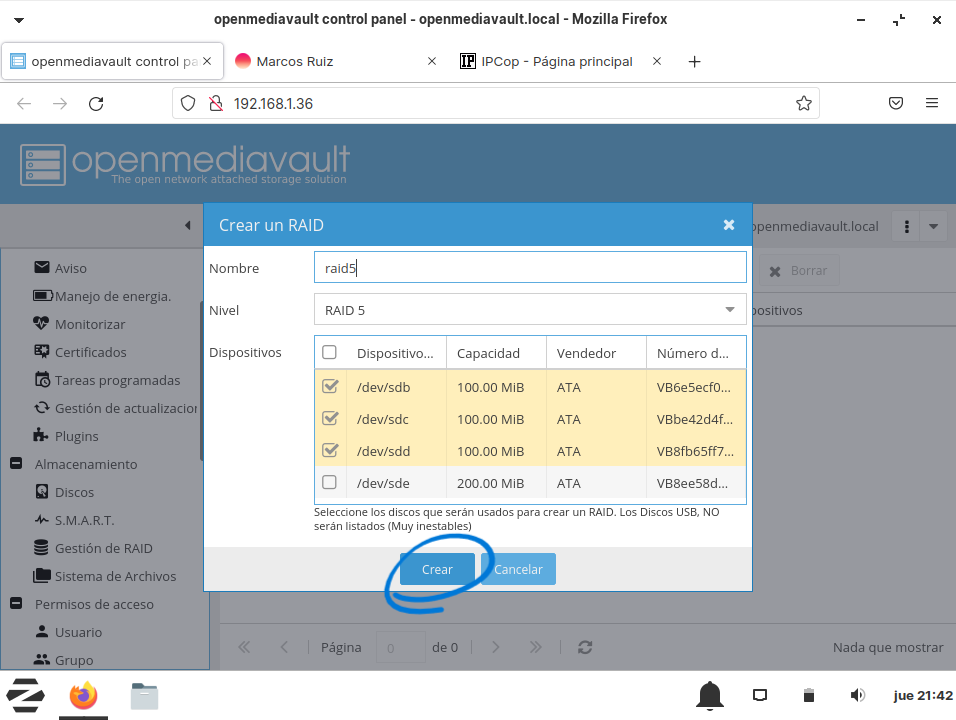Select Gestión de RAID sidebar entry

[103, 548]
